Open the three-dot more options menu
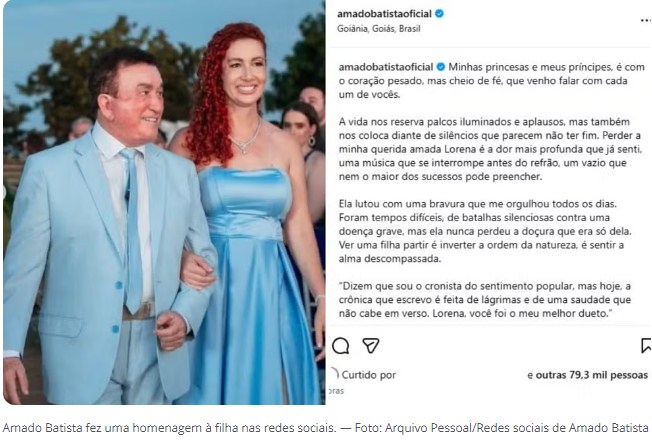This screenshot has height=440, width=652. pyautogui.click(x=646, y=20)
